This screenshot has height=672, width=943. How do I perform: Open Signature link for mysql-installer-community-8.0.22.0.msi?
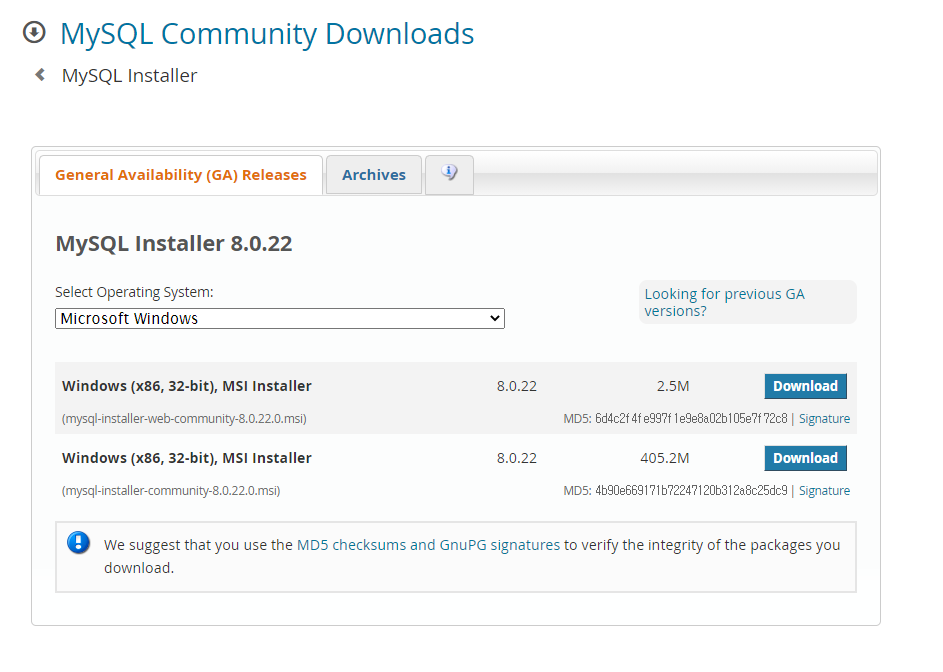tap(824, 491)
